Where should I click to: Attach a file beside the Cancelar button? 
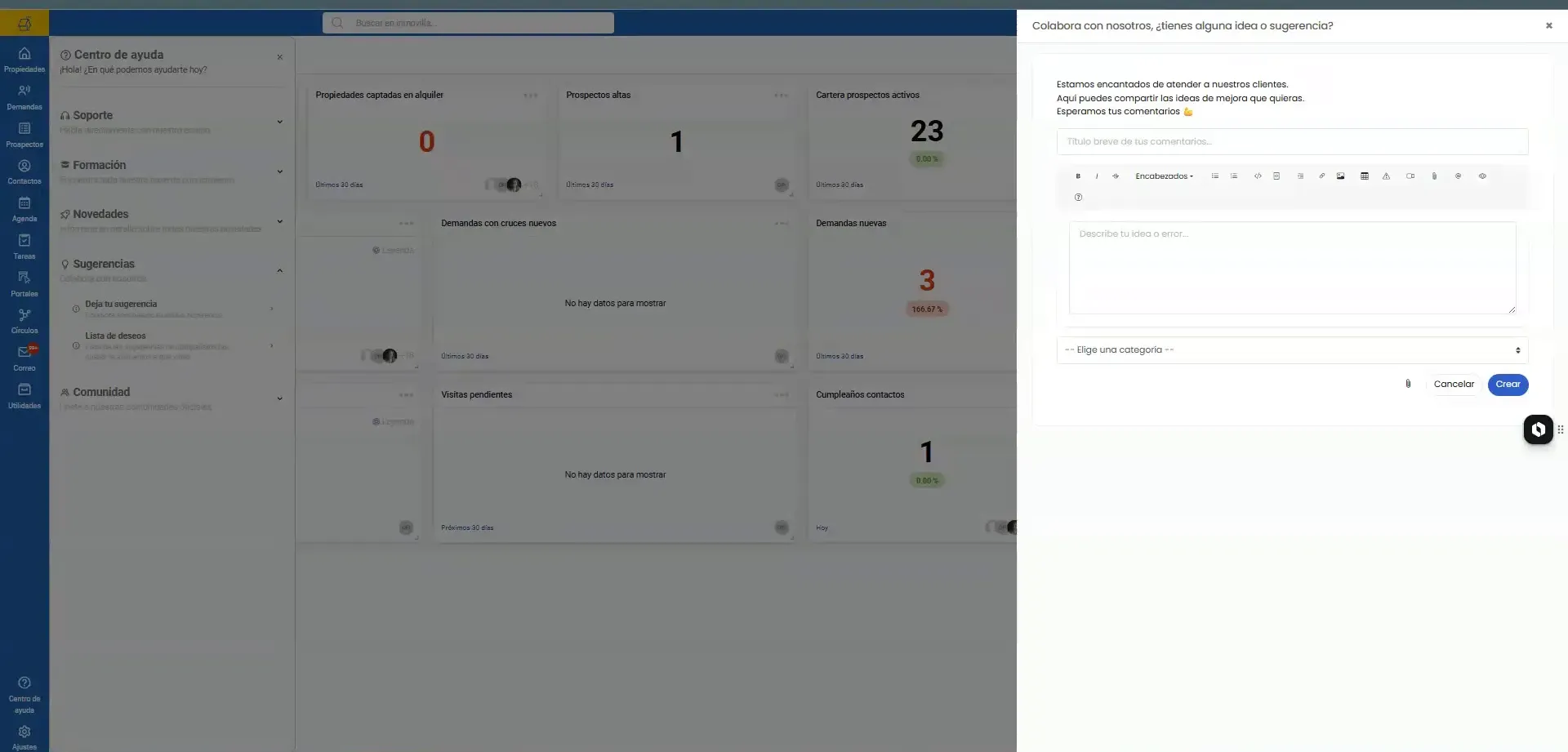click(x=1408, y=384)
